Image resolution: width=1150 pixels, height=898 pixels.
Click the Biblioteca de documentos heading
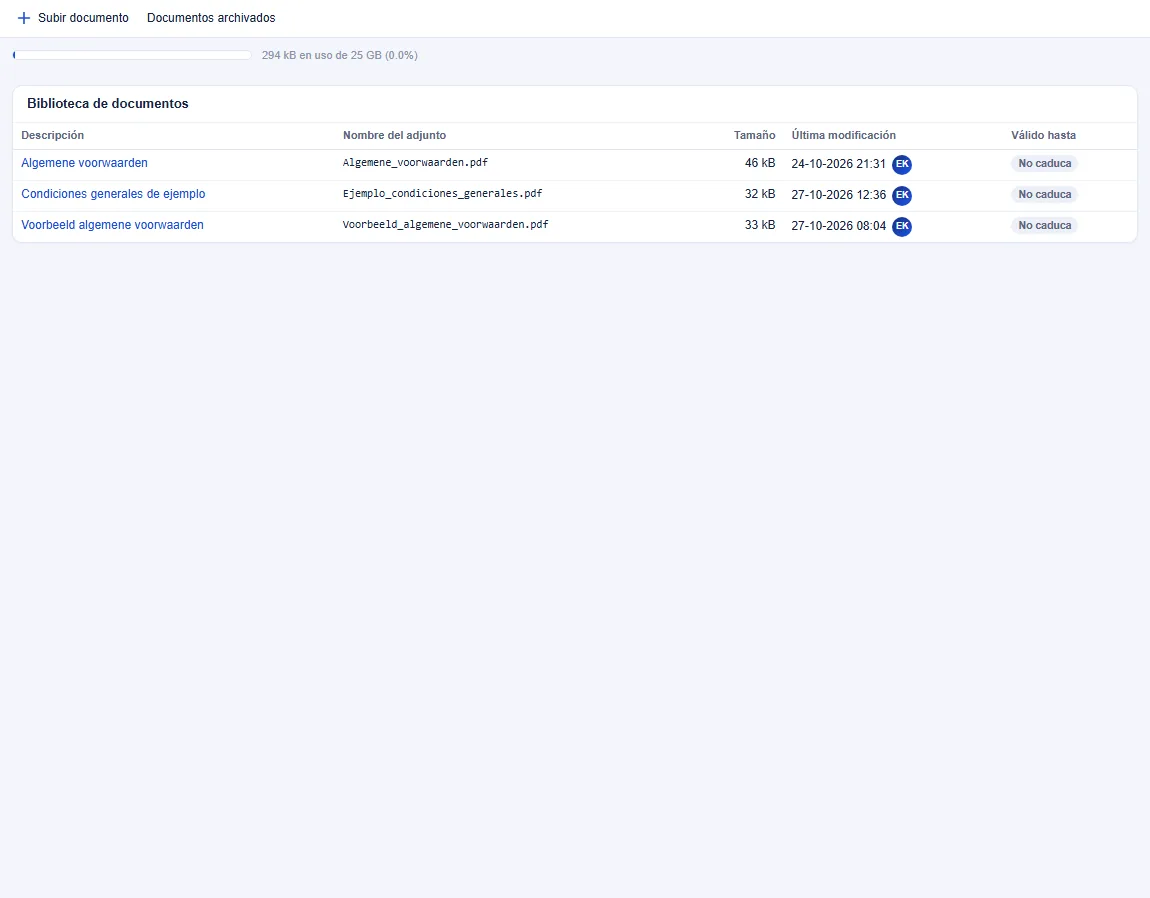click(x=108, y=103)
